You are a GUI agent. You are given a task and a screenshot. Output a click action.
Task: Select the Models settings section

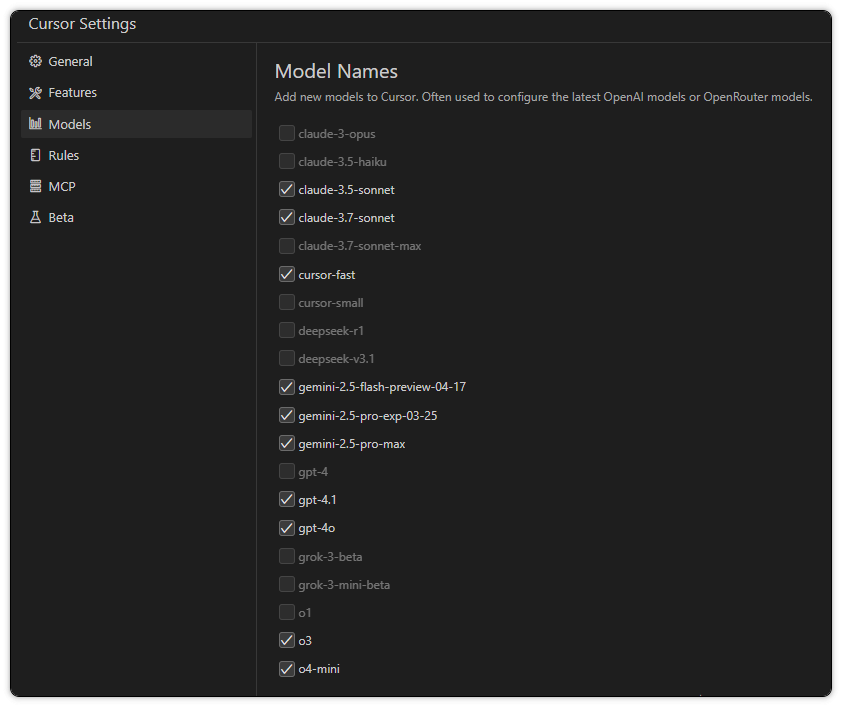(x=136, y=124)
